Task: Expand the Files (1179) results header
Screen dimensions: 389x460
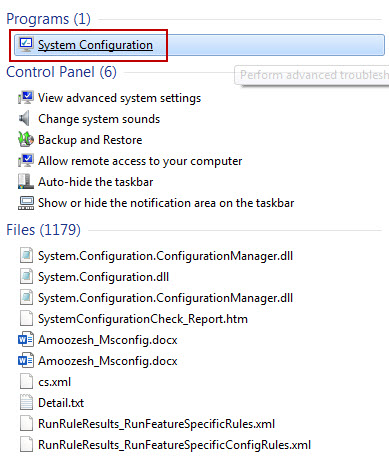Action: 43,230
